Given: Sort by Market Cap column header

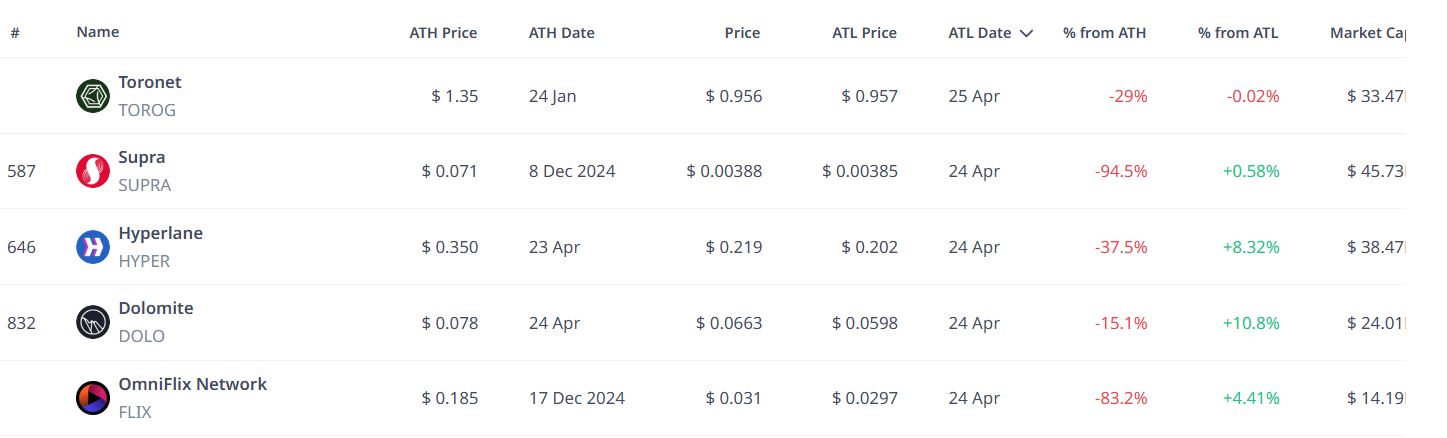Looking at the screenshot, I should [1367, 33].
